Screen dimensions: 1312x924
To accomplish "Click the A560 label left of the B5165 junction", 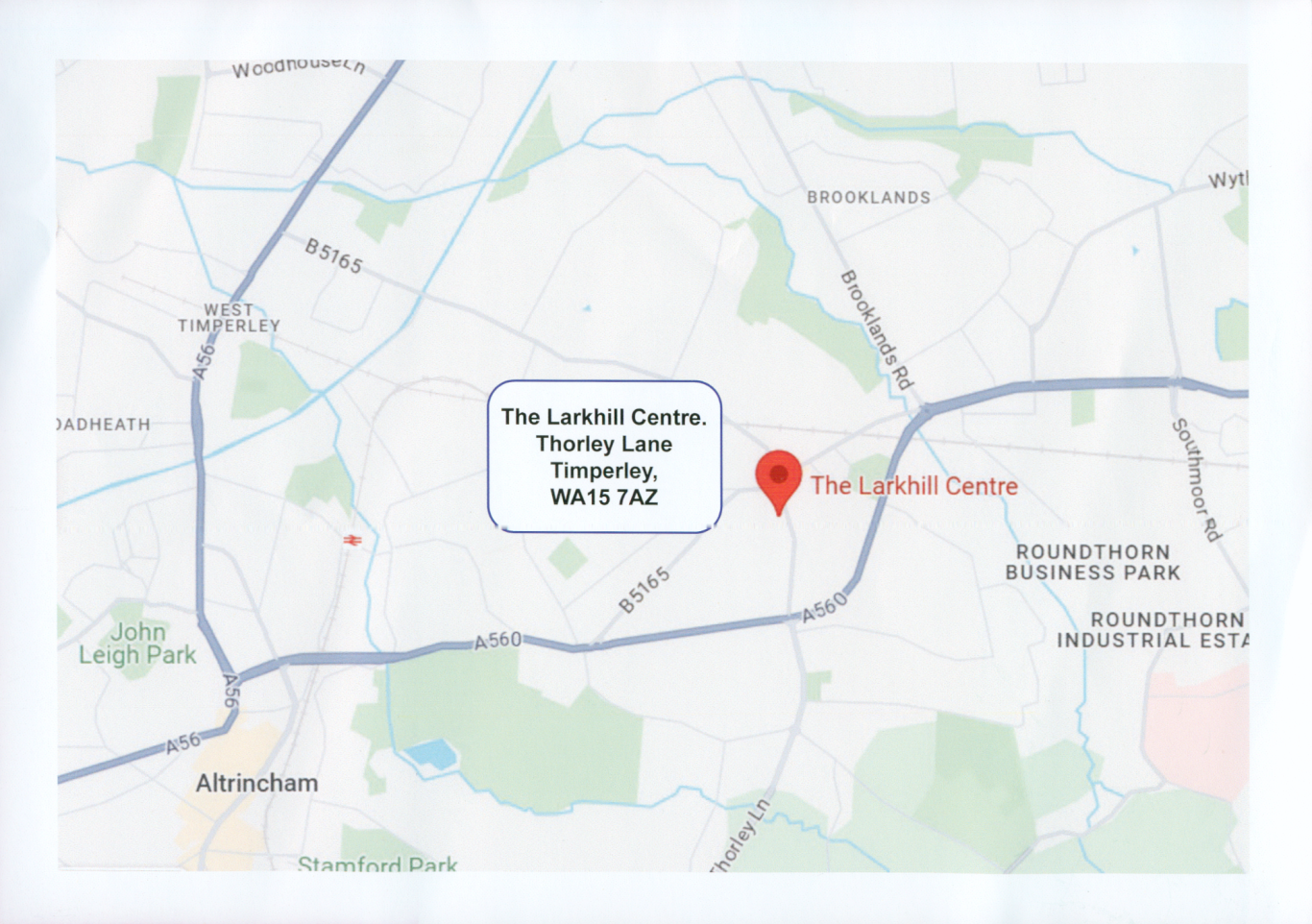I will point(498,640).
